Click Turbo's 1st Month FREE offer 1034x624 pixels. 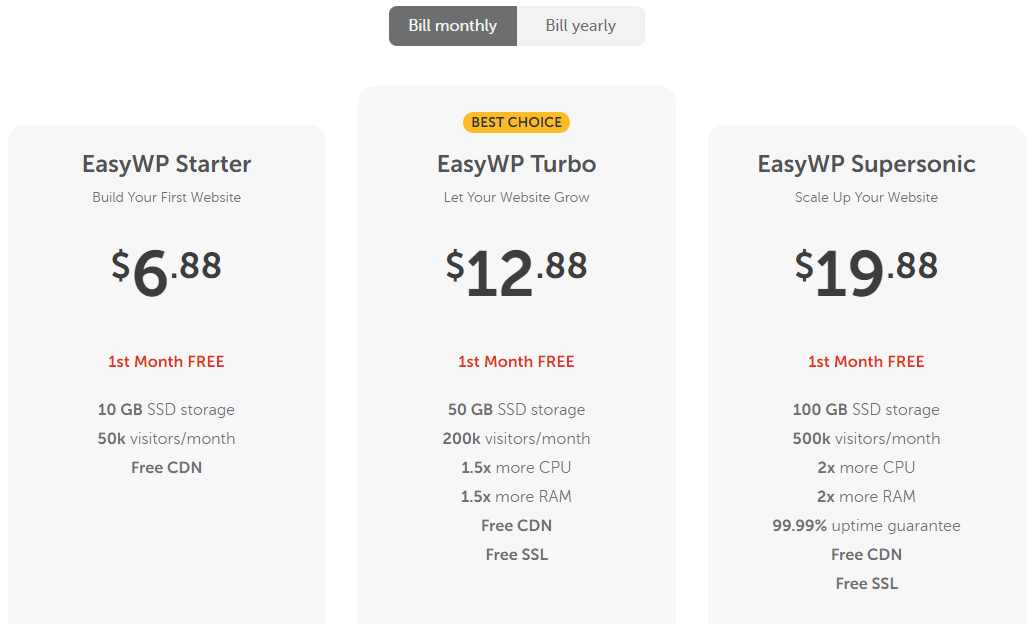click(x=516, y=362)
